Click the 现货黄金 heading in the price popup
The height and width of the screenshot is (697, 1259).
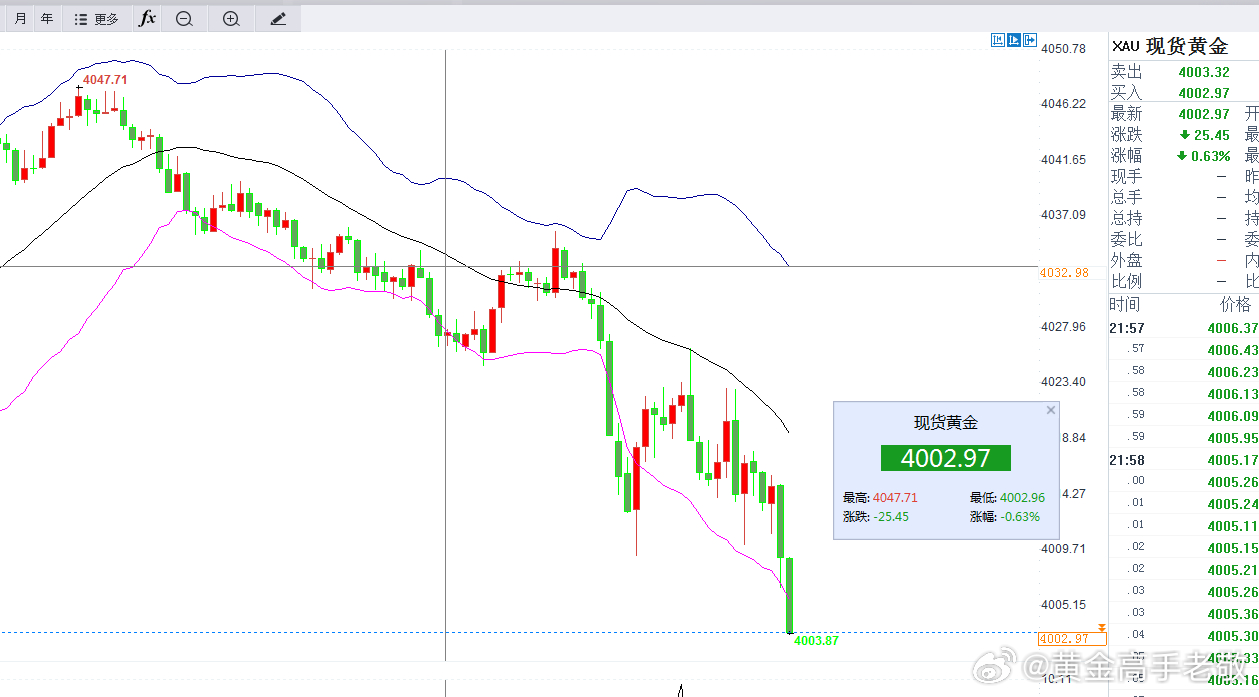[x=946, y=423]
